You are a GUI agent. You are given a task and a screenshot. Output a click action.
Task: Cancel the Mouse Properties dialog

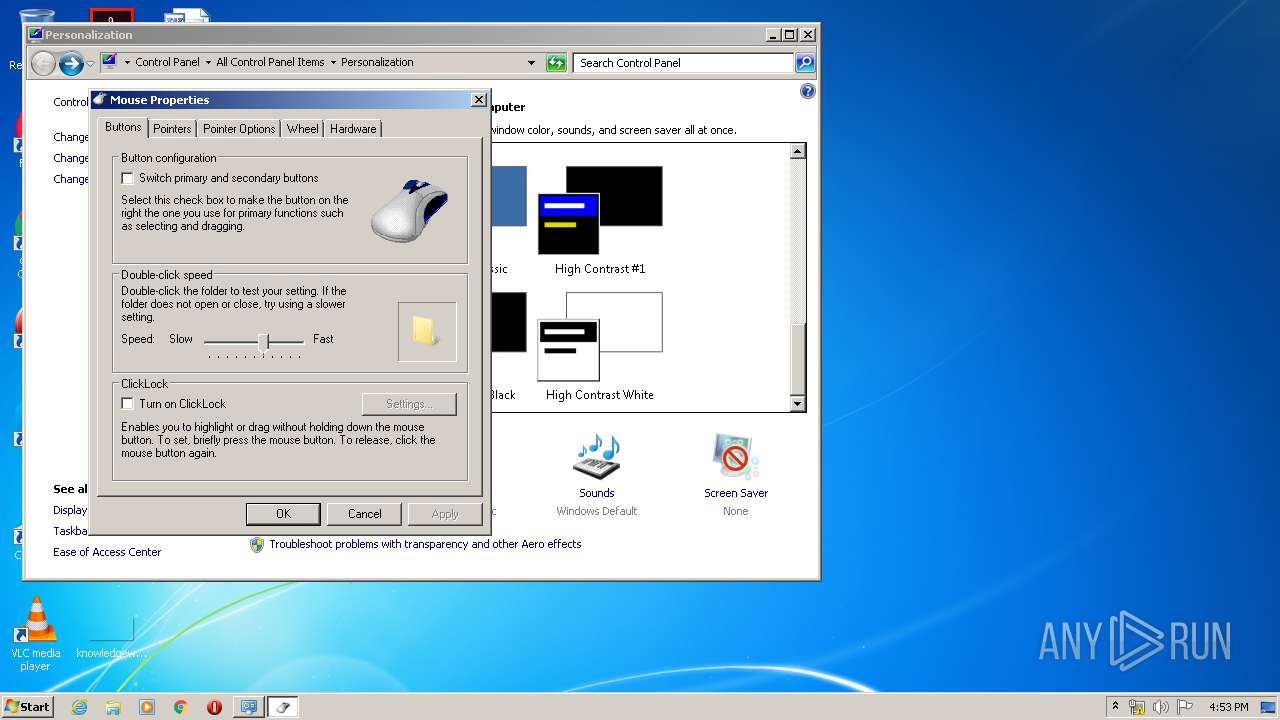[x=364, y=514]
